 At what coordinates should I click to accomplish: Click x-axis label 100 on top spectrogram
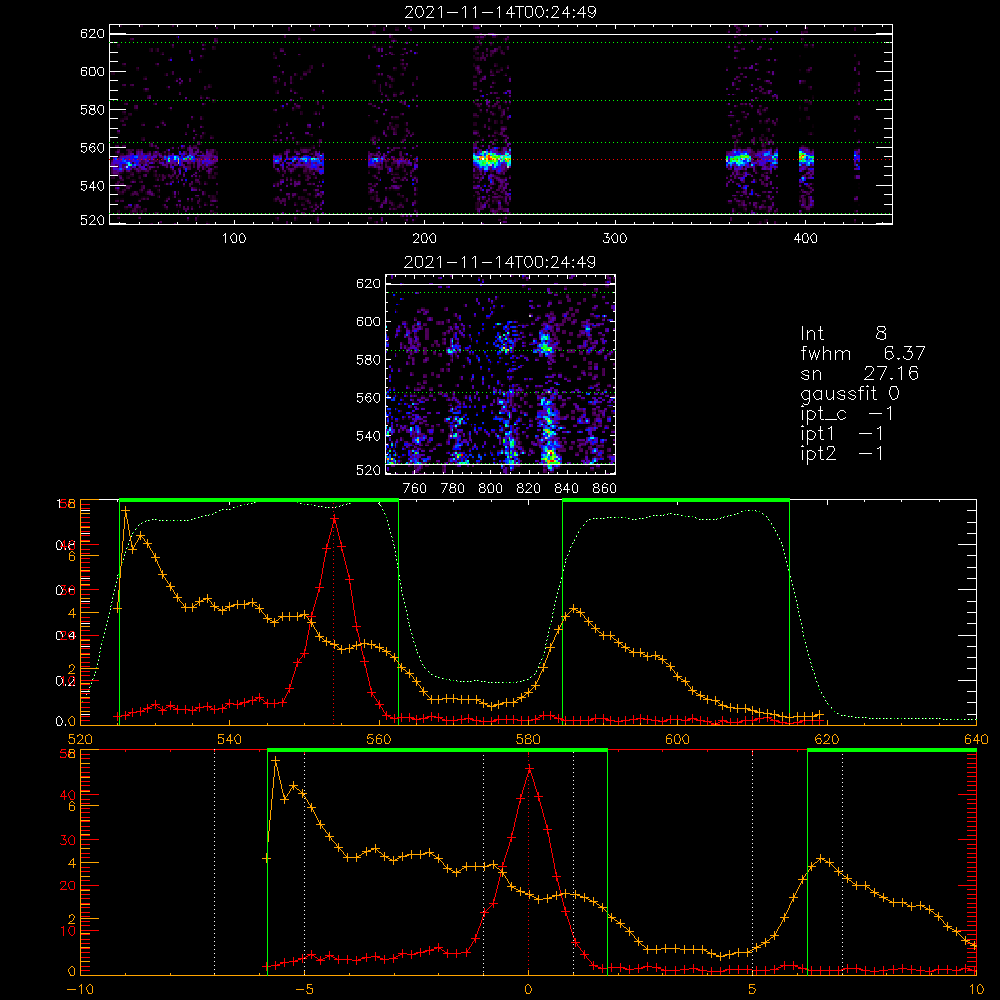pyautogui.click(x=234, y=239)
